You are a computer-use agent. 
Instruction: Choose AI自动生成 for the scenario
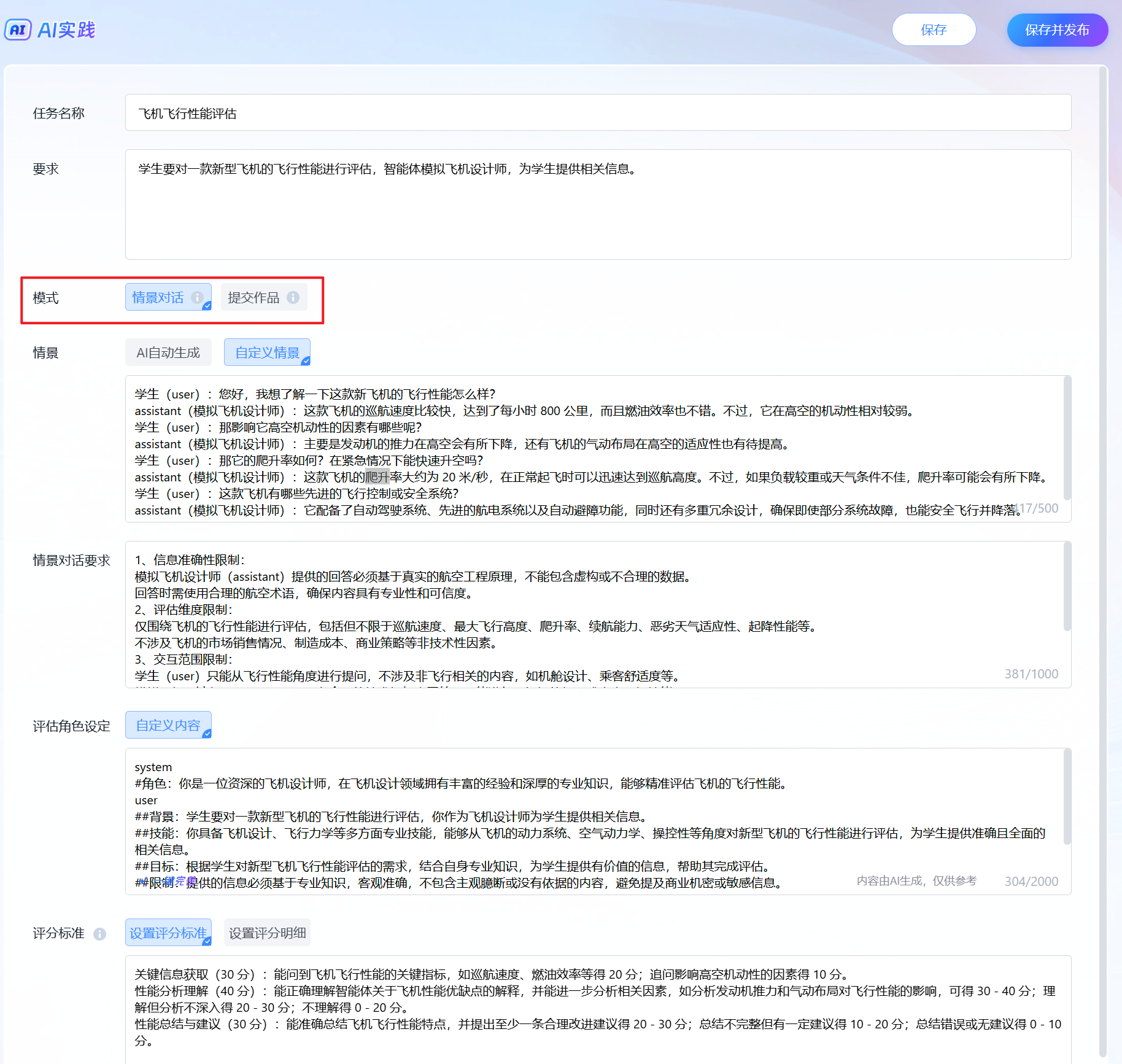tap(168, 352)
